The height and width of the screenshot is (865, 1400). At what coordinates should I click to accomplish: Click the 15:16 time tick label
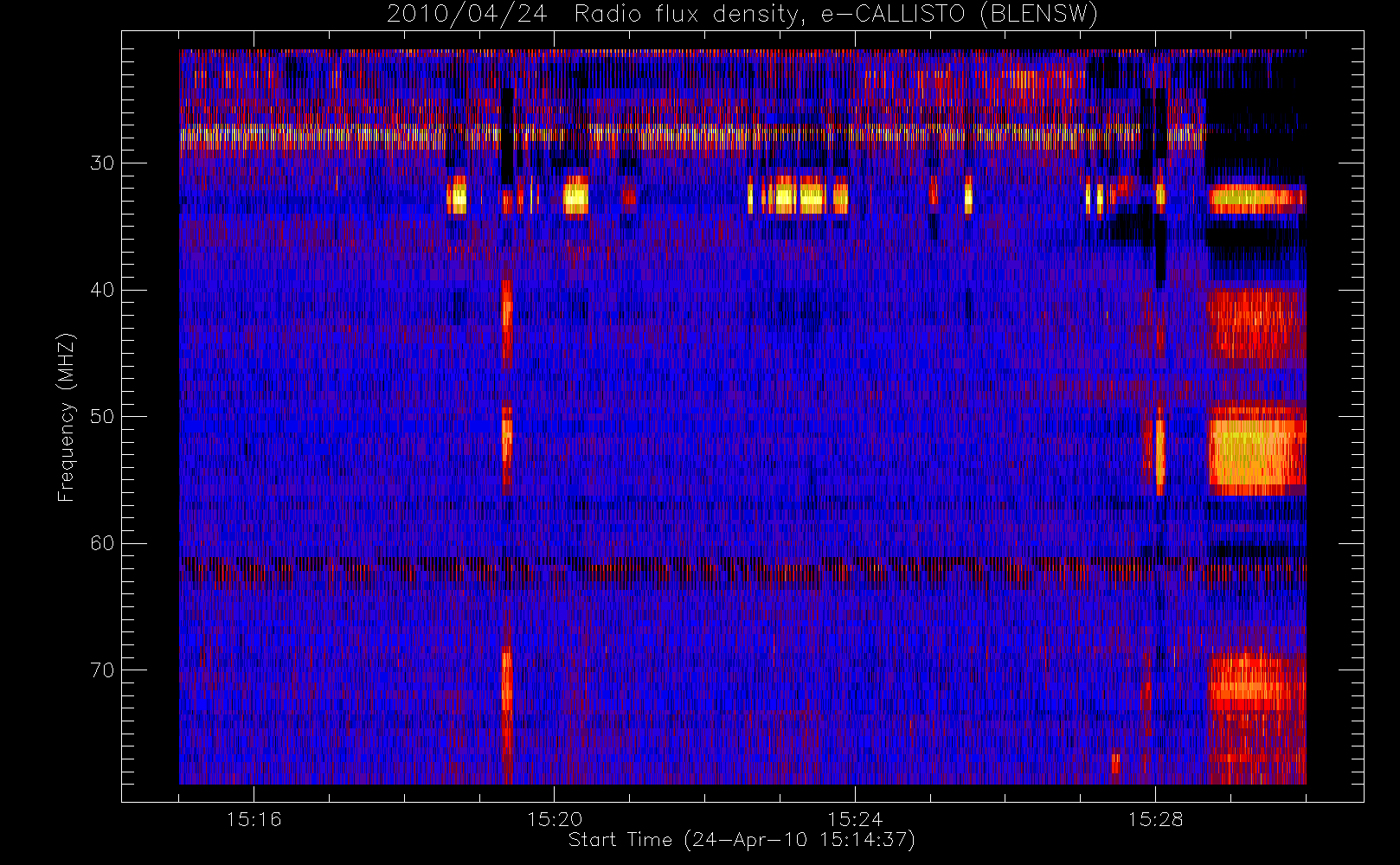pos(254,819)
